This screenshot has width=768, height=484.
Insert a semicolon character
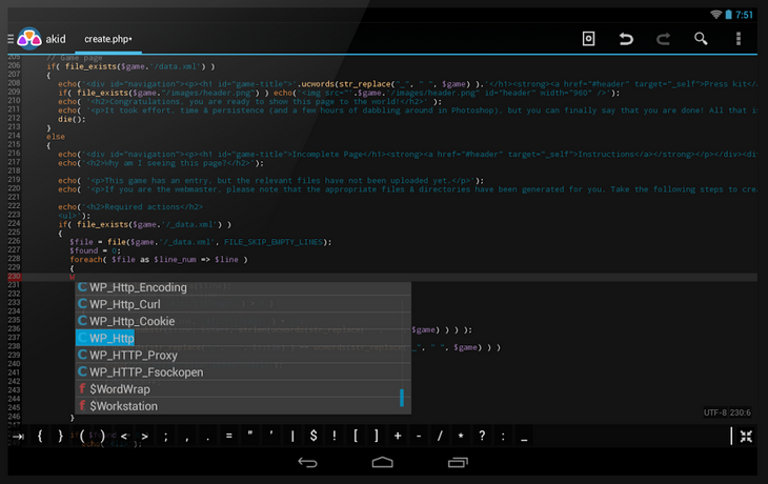tap(166, 436)
